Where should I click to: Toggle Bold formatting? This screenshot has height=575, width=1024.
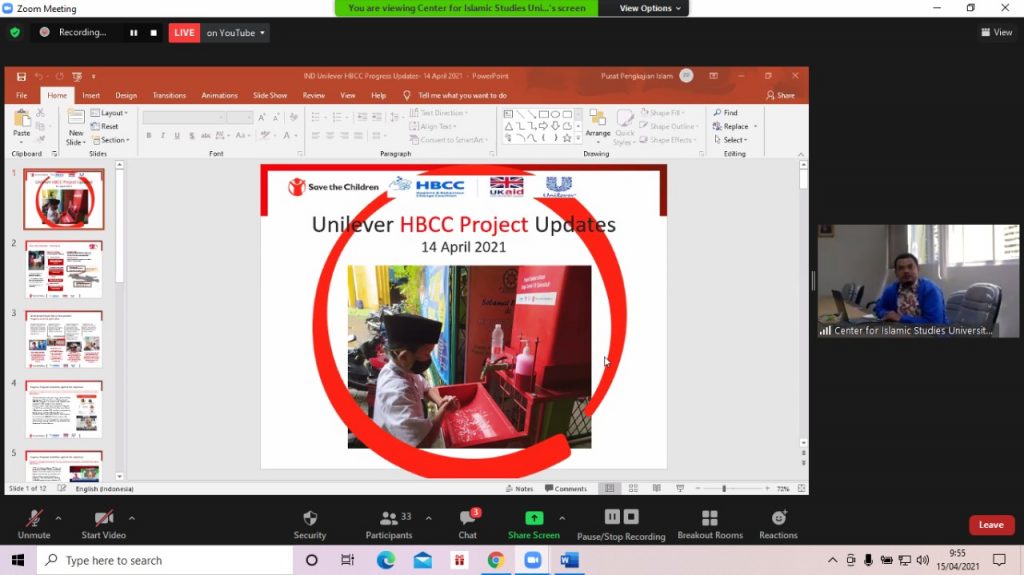pyautogui.click(x=149, y=135)
